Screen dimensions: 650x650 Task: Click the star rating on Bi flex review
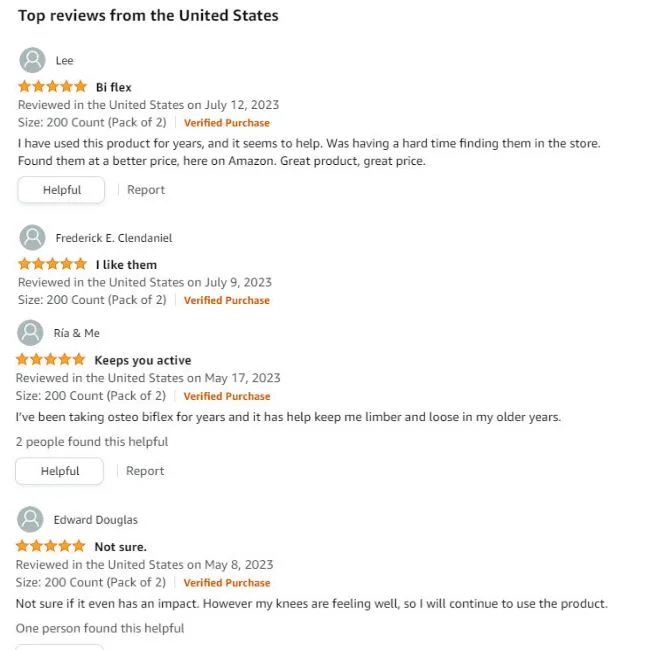[52, 87]
